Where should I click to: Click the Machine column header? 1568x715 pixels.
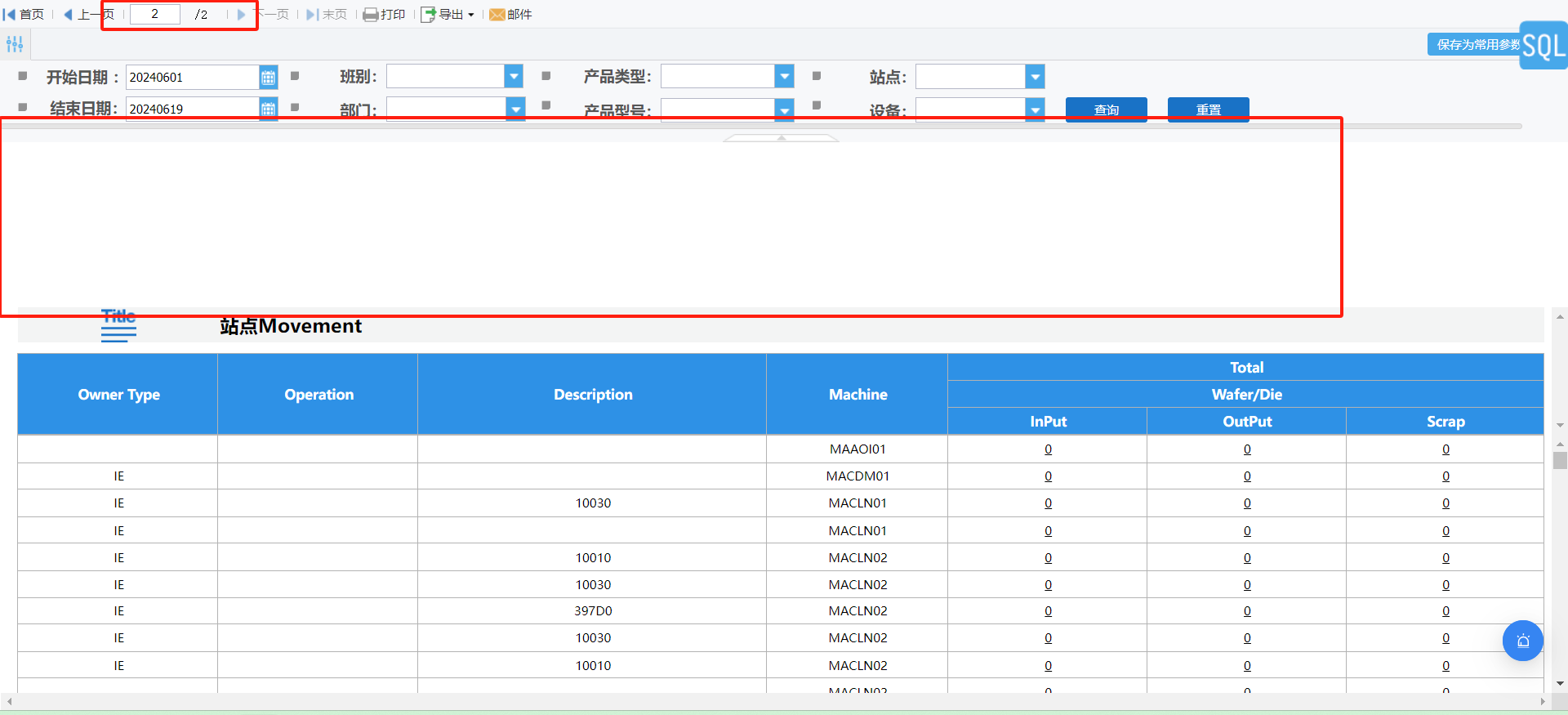[x=857, y=395]
